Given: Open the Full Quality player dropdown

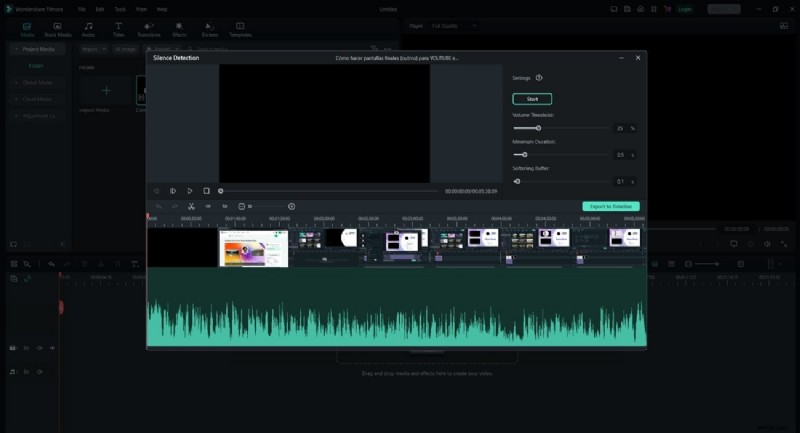Looking at the screenshot, I should 454,26.
